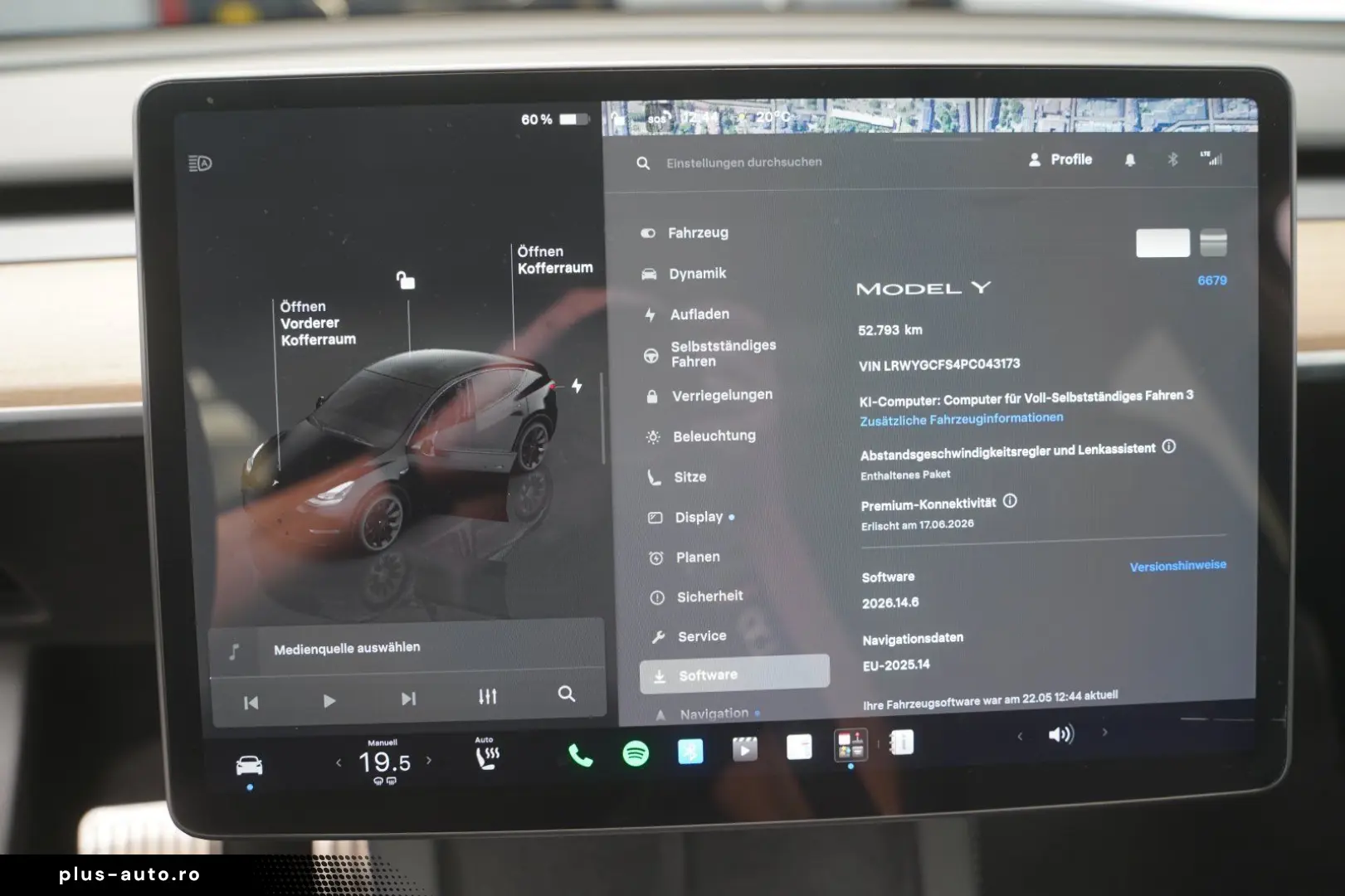
Task: Tap the blue 6679 vehicle name link
Action: click(1211, 280)
